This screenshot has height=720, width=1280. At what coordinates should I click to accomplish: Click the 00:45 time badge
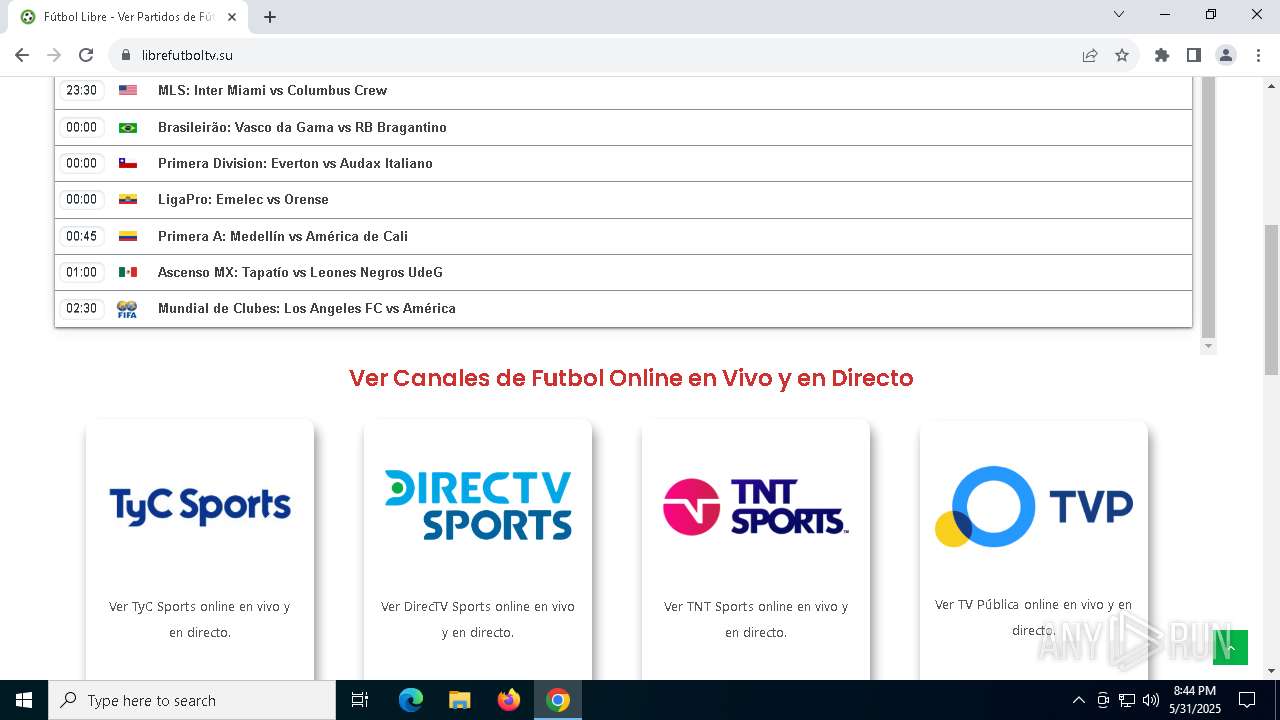pos(82,236)
